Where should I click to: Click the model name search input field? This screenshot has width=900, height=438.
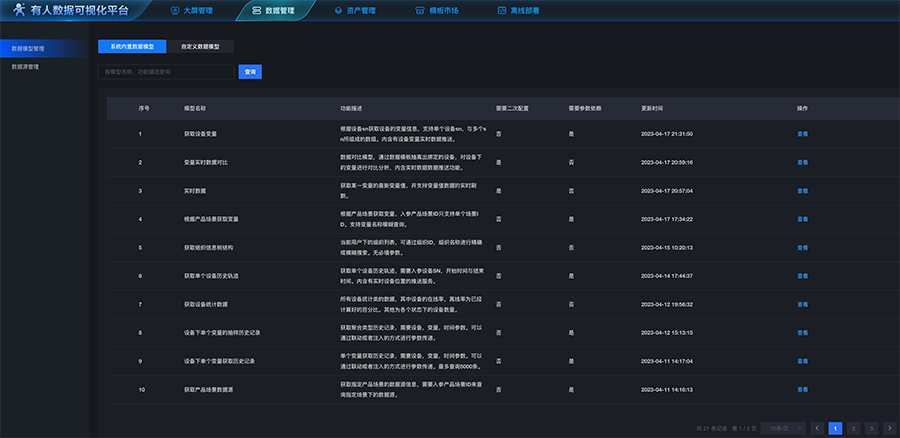[x=166, y=72]
